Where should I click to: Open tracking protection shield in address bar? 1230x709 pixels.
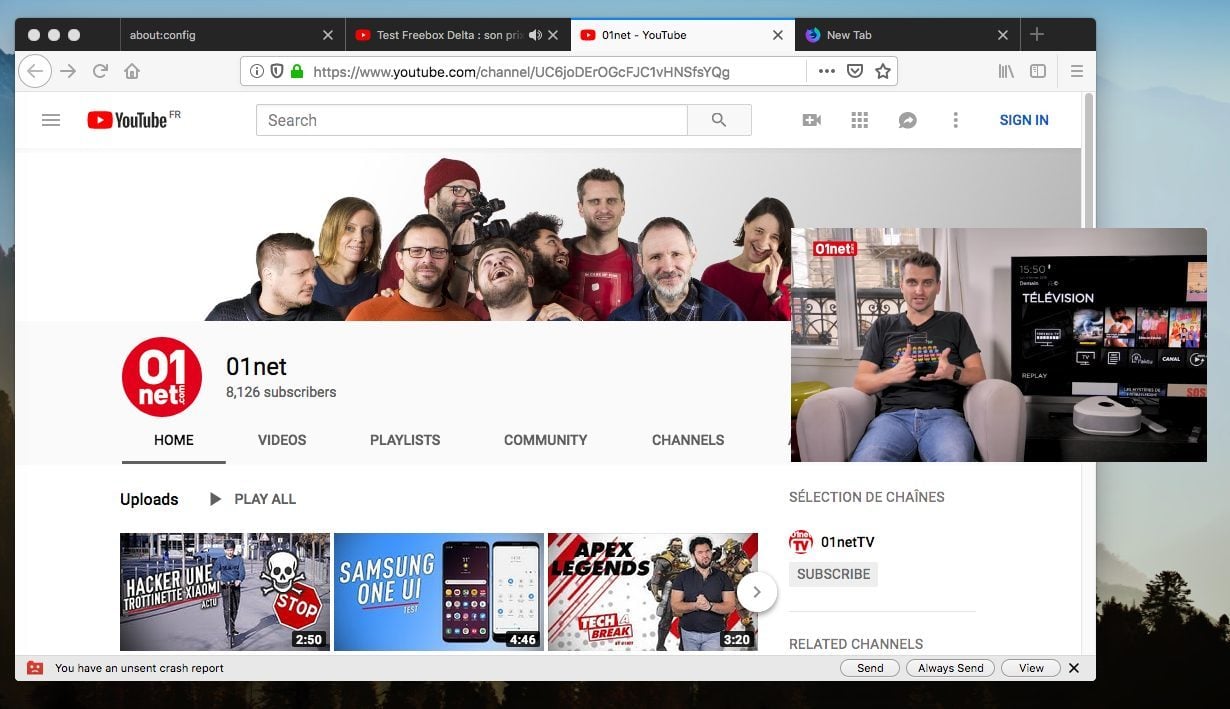tap(277, 71)
